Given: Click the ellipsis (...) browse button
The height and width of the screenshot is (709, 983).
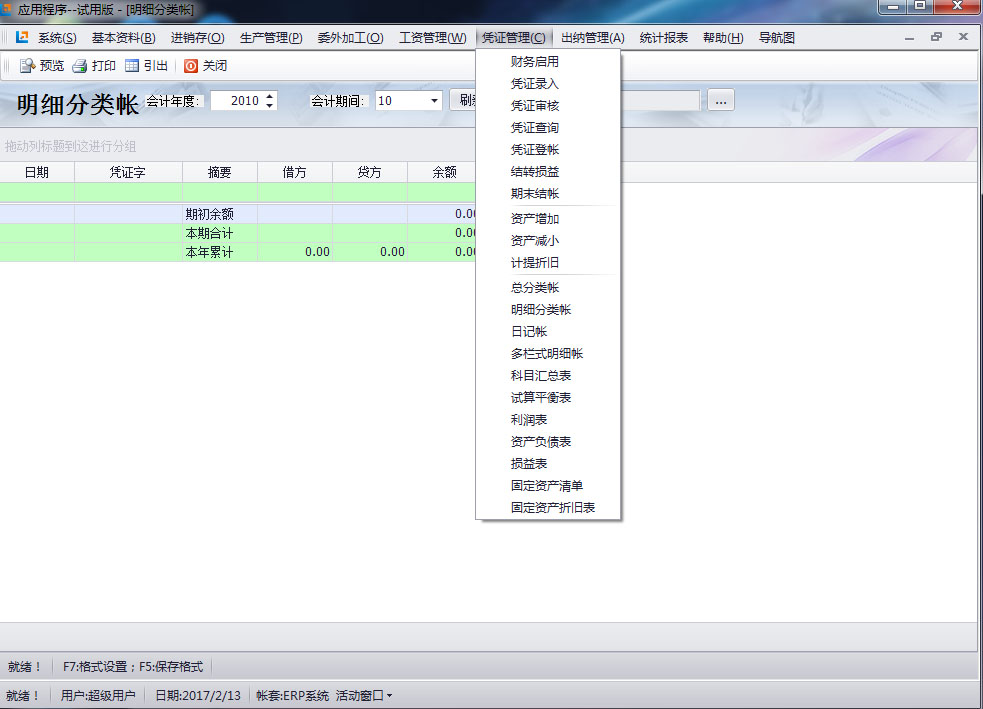Looking at the screenshot, I should [x=721, y=100].
